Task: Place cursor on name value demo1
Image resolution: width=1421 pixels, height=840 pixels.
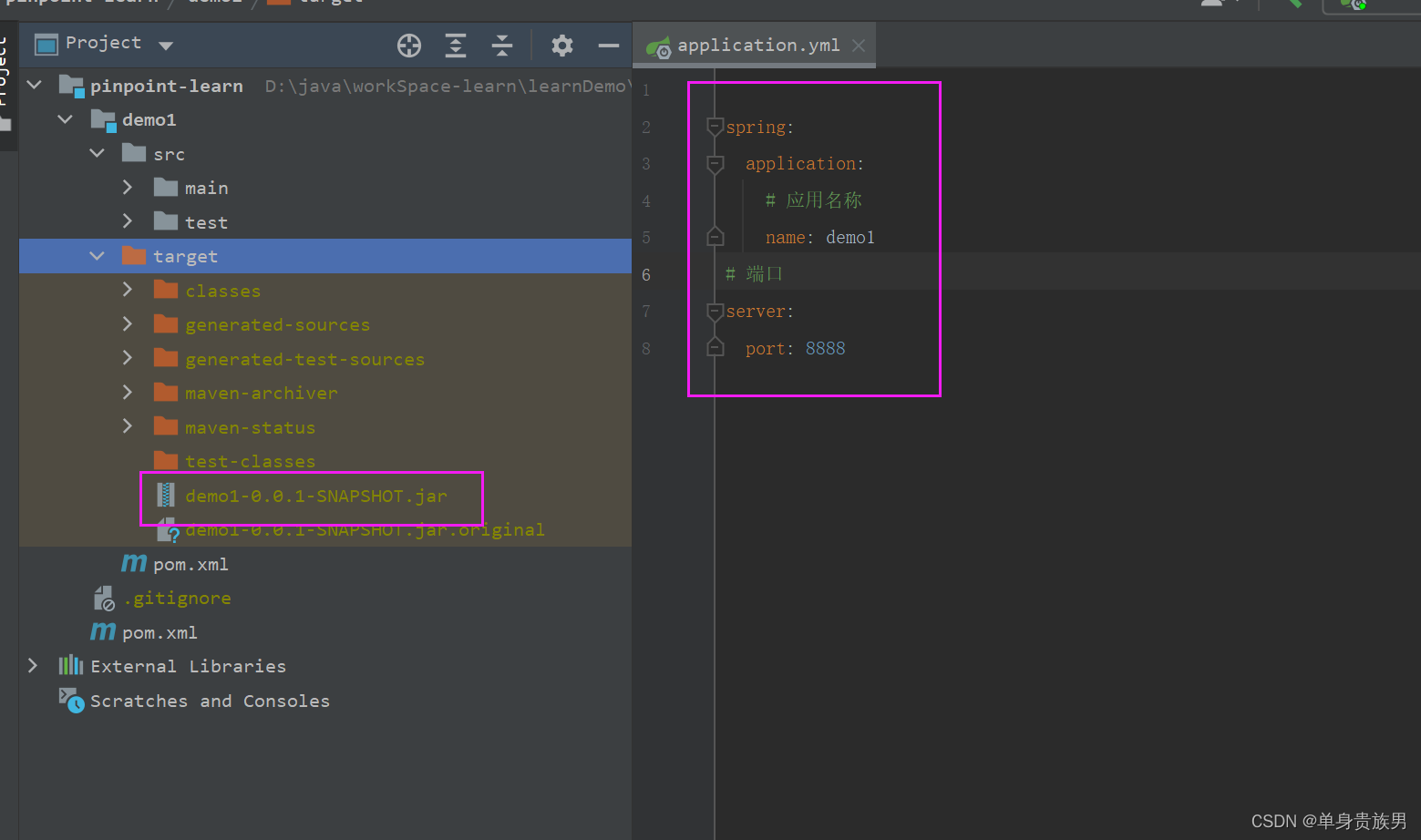Action: [x=850, y=238]
